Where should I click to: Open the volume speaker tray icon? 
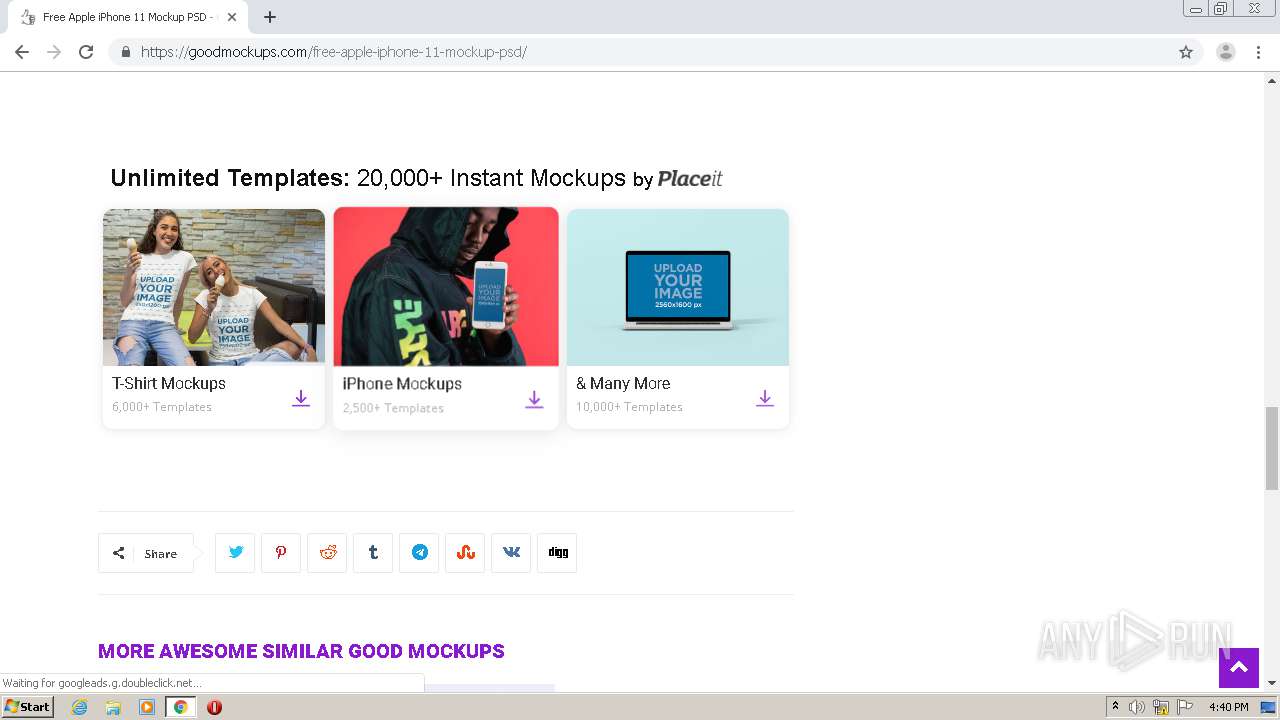1137,707
